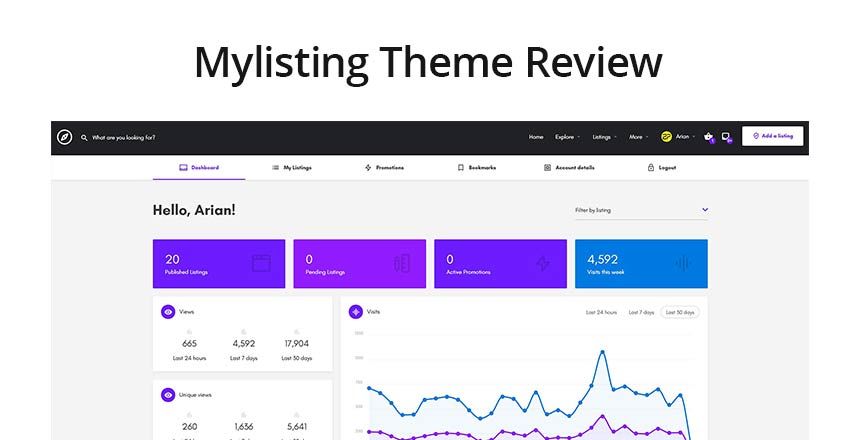Screen dimensions: 860x440
Task: Click the My Listings list icon
Action: [275, 167]
